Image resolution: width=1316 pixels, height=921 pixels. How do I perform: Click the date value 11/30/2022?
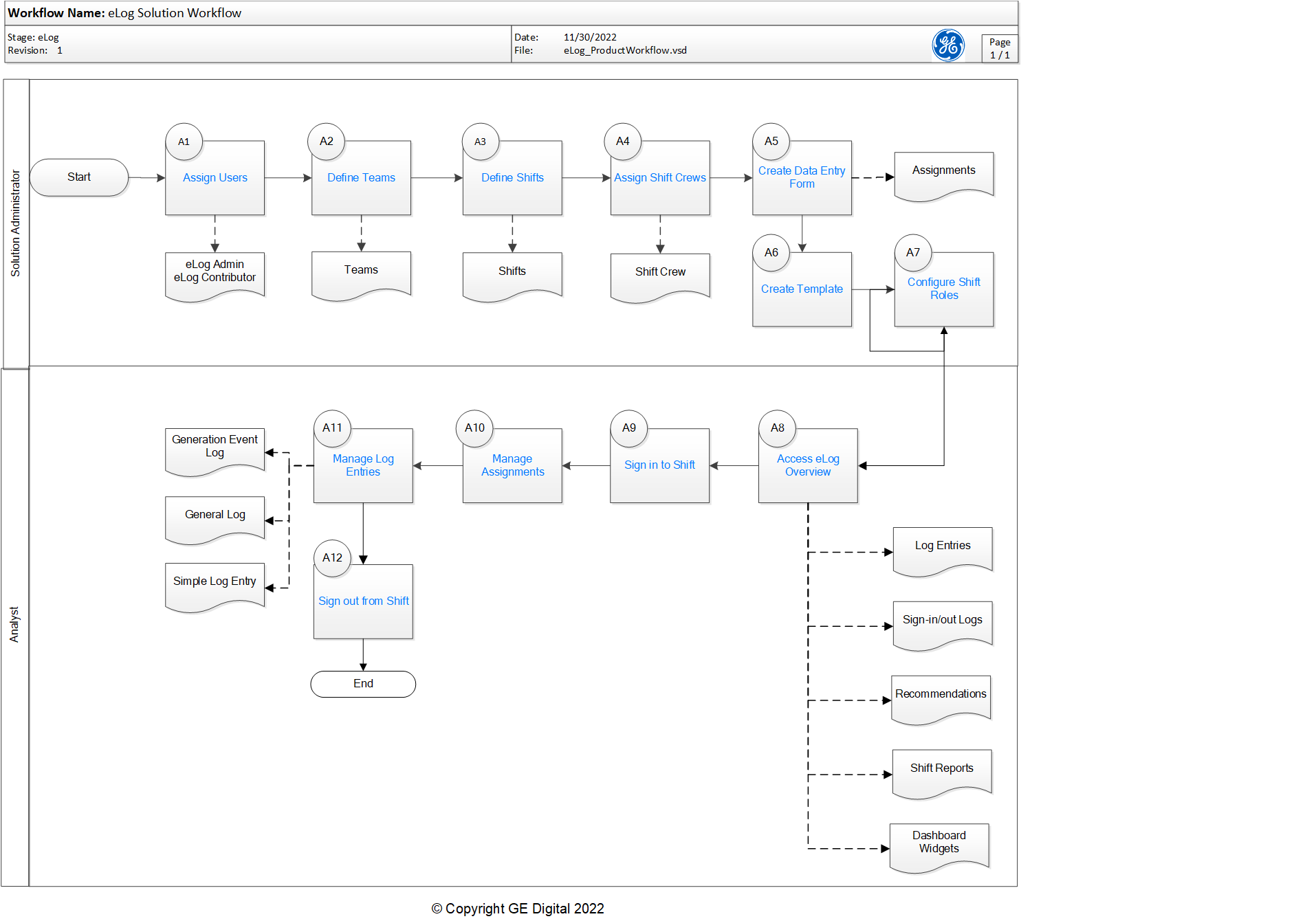pos(590,37)
